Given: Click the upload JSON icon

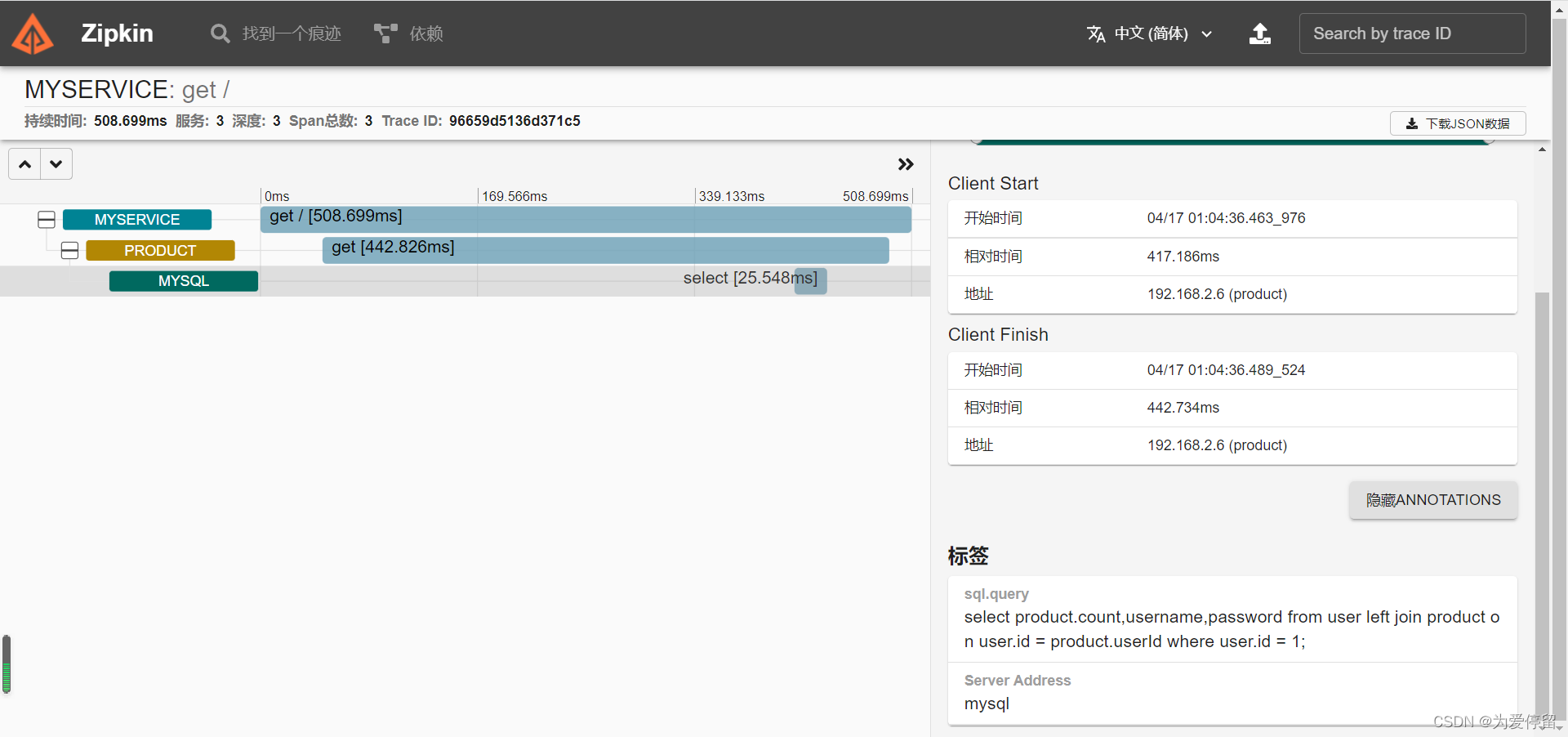Looking at the screenshot, I should click(1260, 33).
